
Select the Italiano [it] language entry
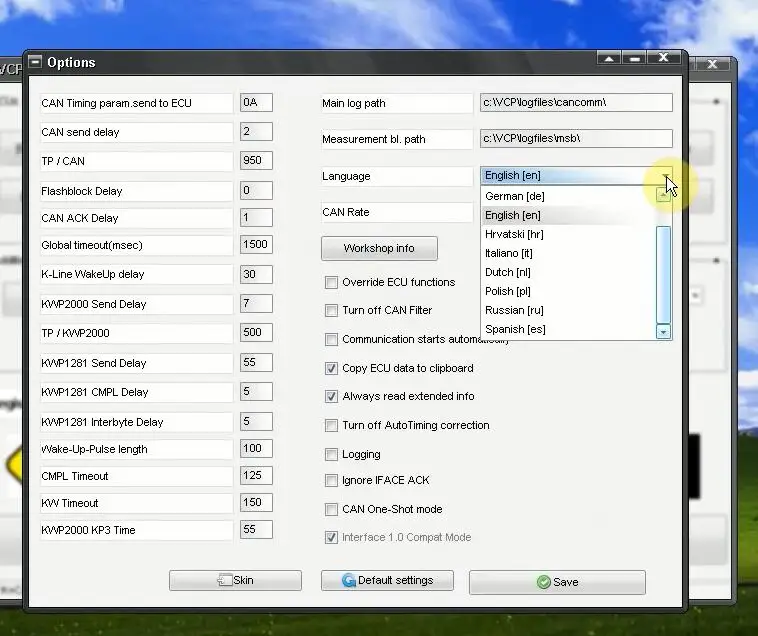pyautogui.click(x=509, y=253)
